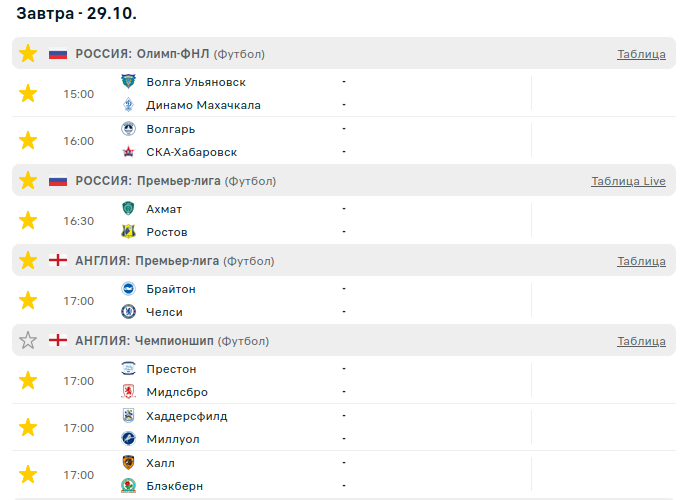
Task: Click the Халл club logo
Action: pyautogui.click(x=128, y=463)
